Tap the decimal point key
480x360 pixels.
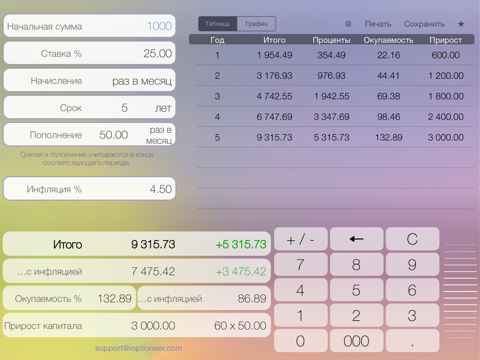pyautogui.click(x=412, y=341)
